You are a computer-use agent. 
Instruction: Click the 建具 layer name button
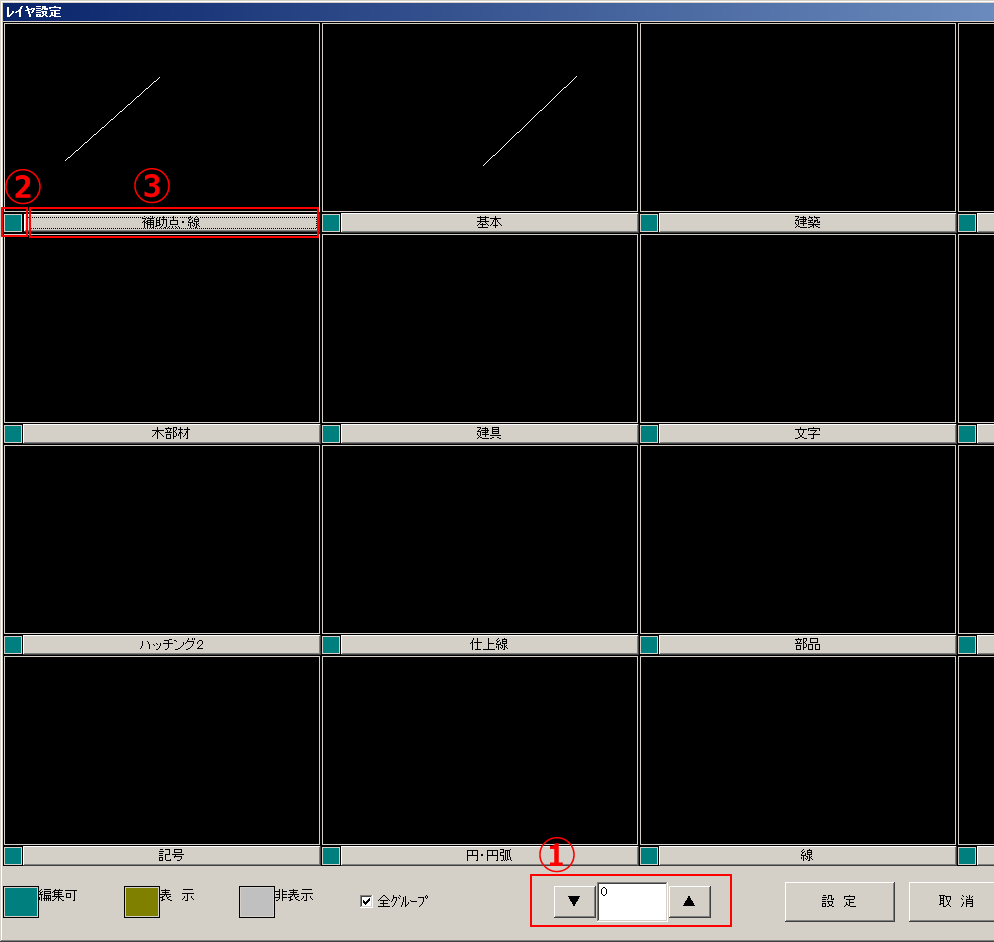click(489, 434)
